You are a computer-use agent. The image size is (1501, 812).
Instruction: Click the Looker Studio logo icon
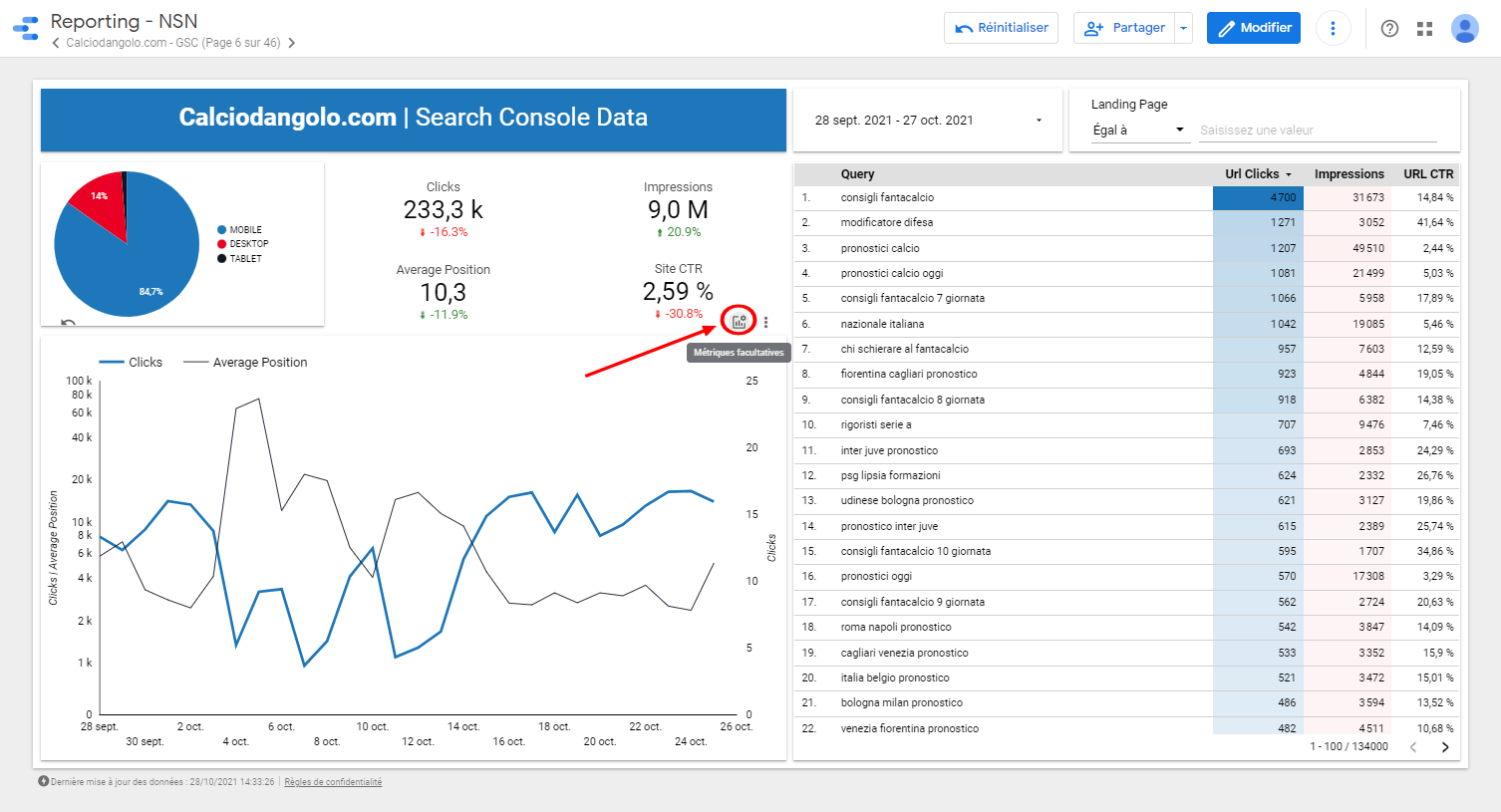tap(26, 29)
